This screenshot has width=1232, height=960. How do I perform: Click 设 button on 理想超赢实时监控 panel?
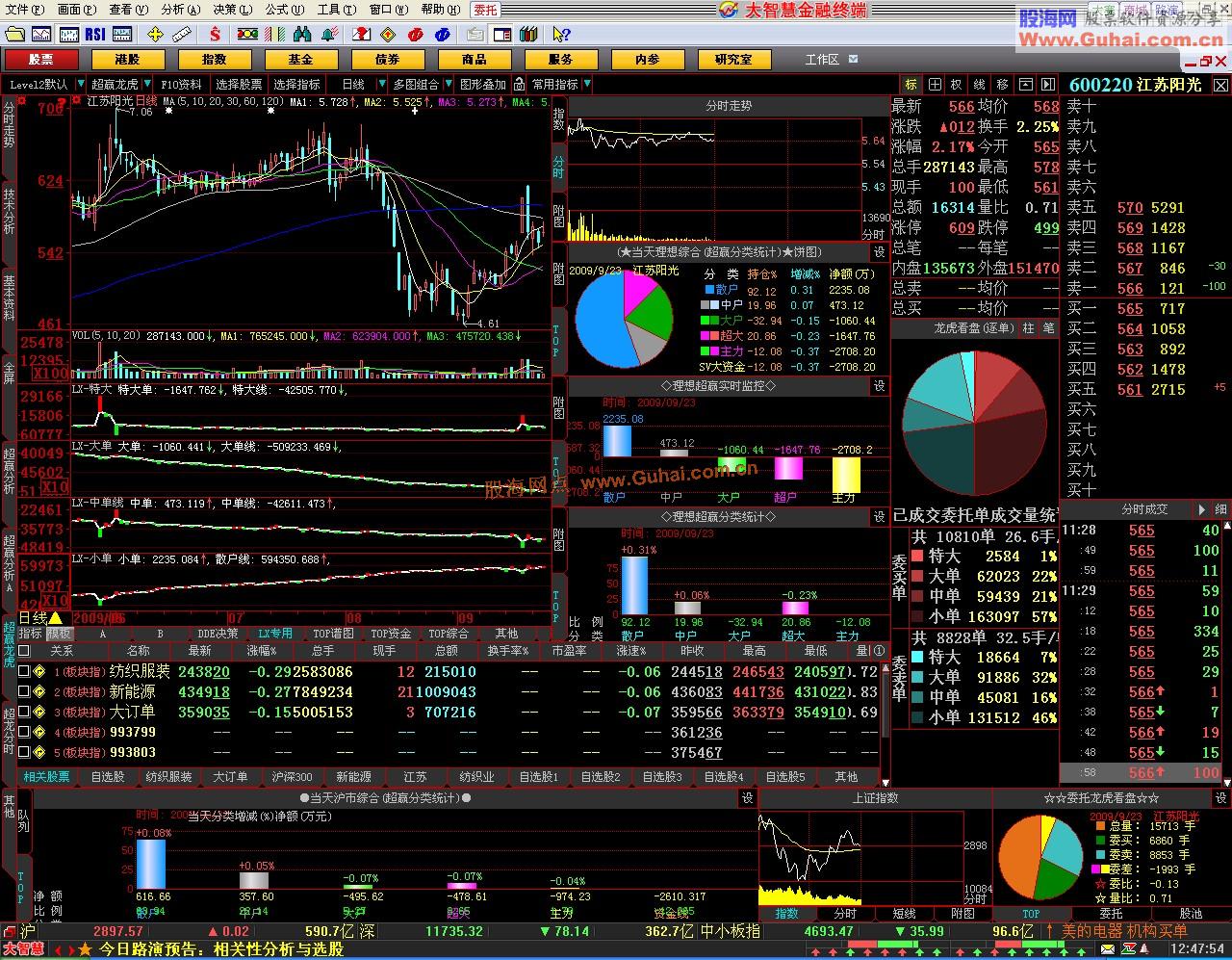[879, 385]
